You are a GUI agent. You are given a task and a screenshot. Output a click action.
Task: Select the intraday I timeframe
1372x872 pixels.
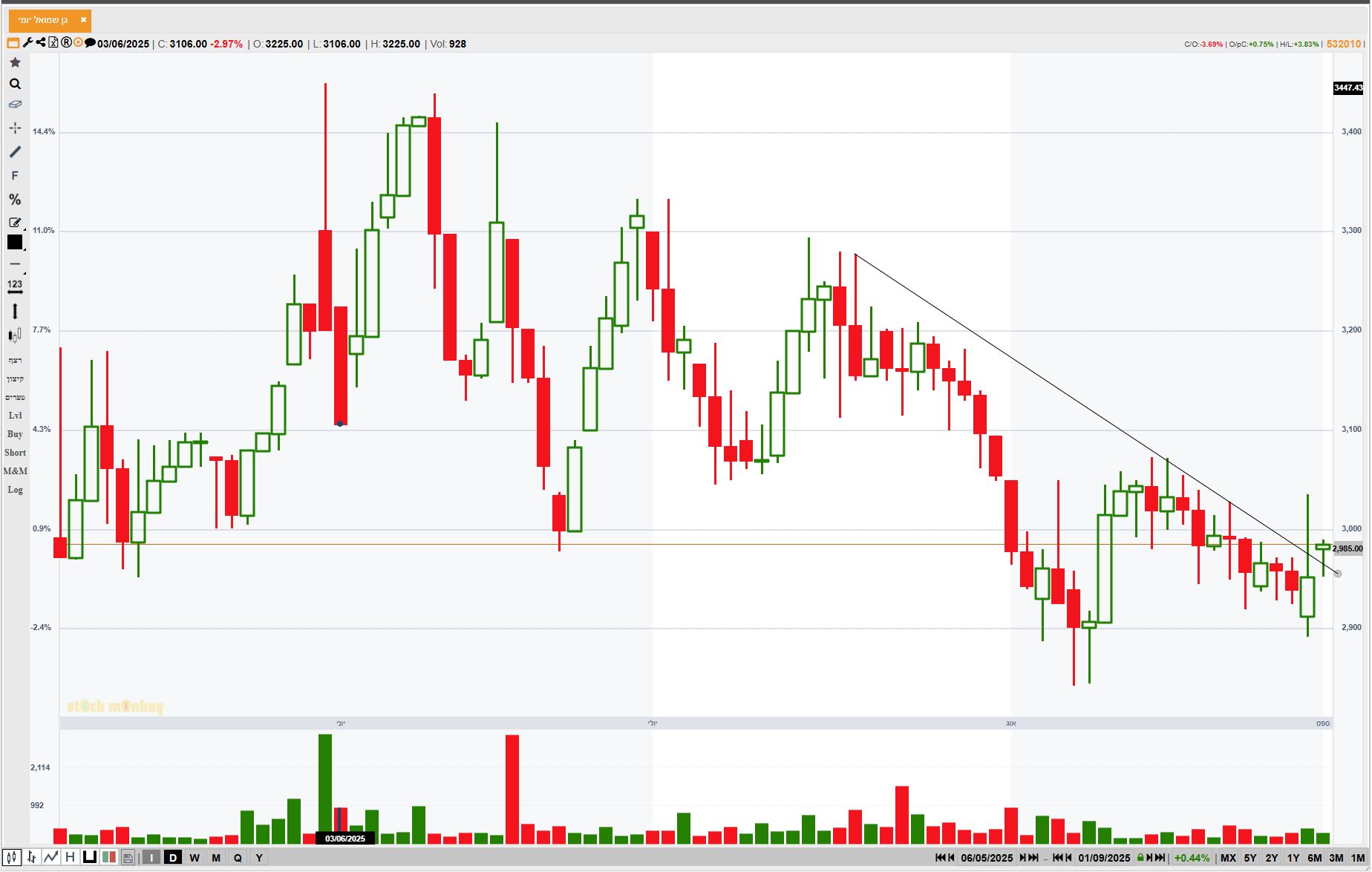click(x=151, y=858)
